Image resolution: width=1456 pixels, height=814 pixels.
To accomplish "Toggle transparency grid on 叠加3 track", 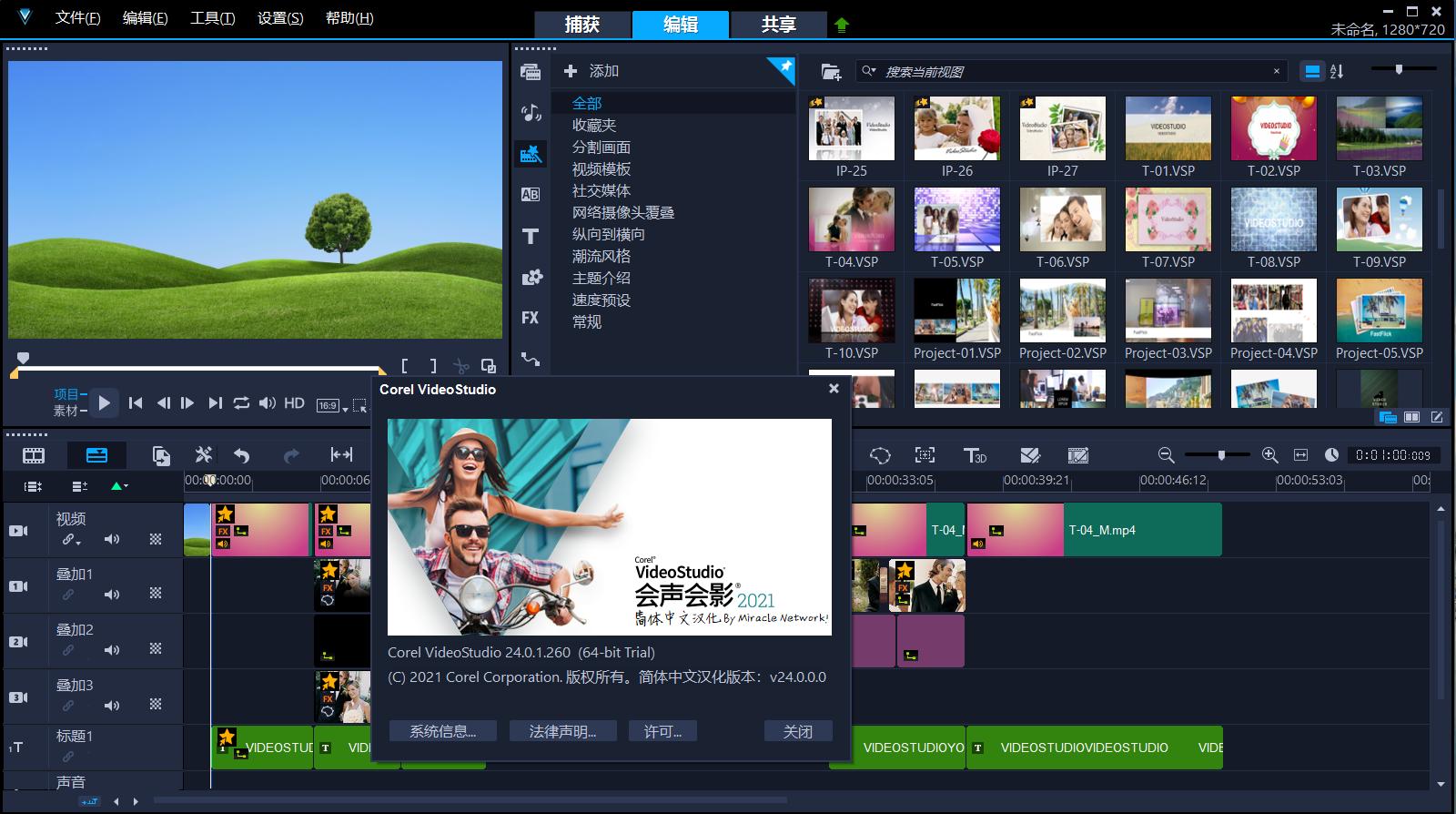I will pyautogui.click(x=156, y=704).
